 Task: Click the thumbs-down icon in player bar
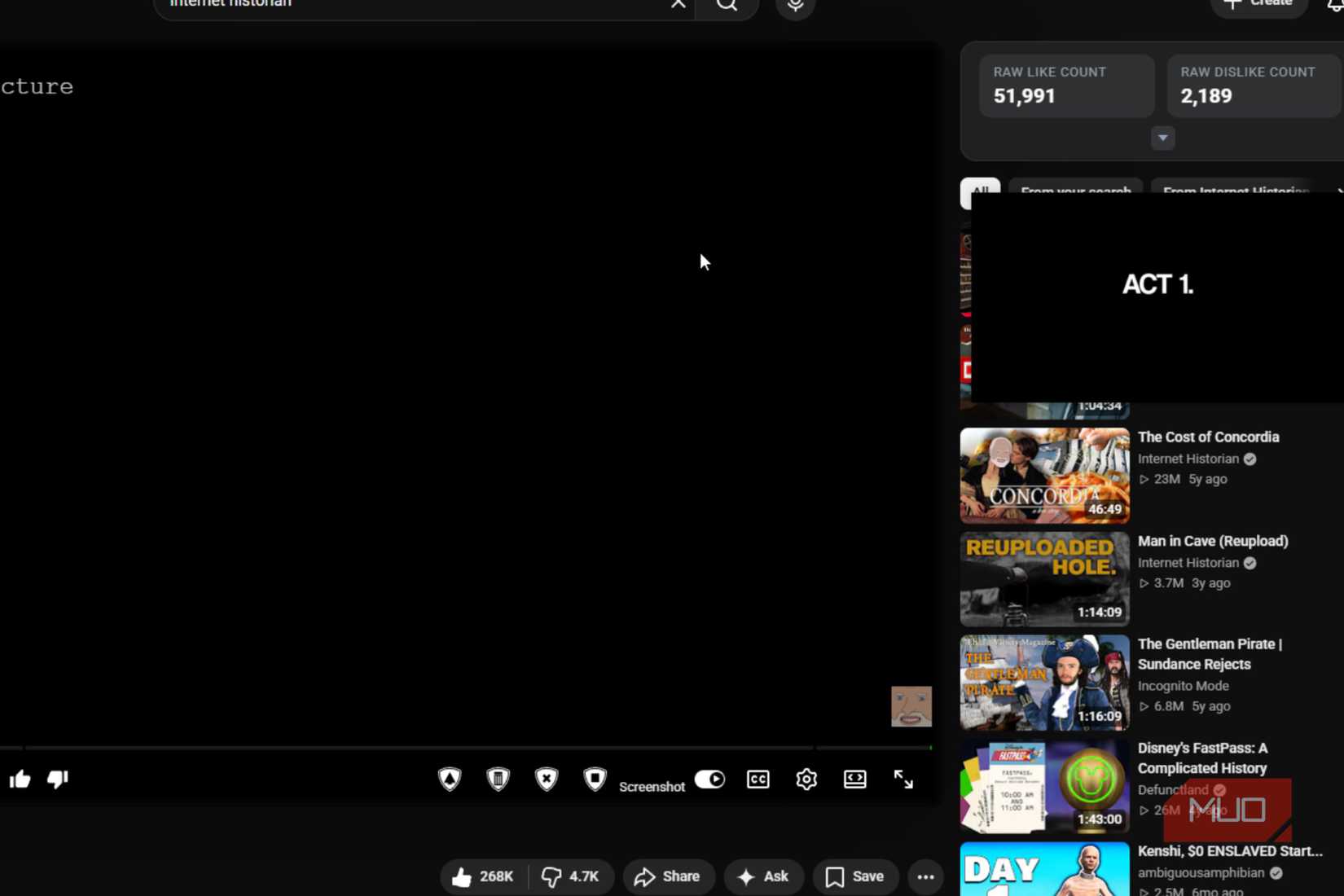tap(58, 780)
